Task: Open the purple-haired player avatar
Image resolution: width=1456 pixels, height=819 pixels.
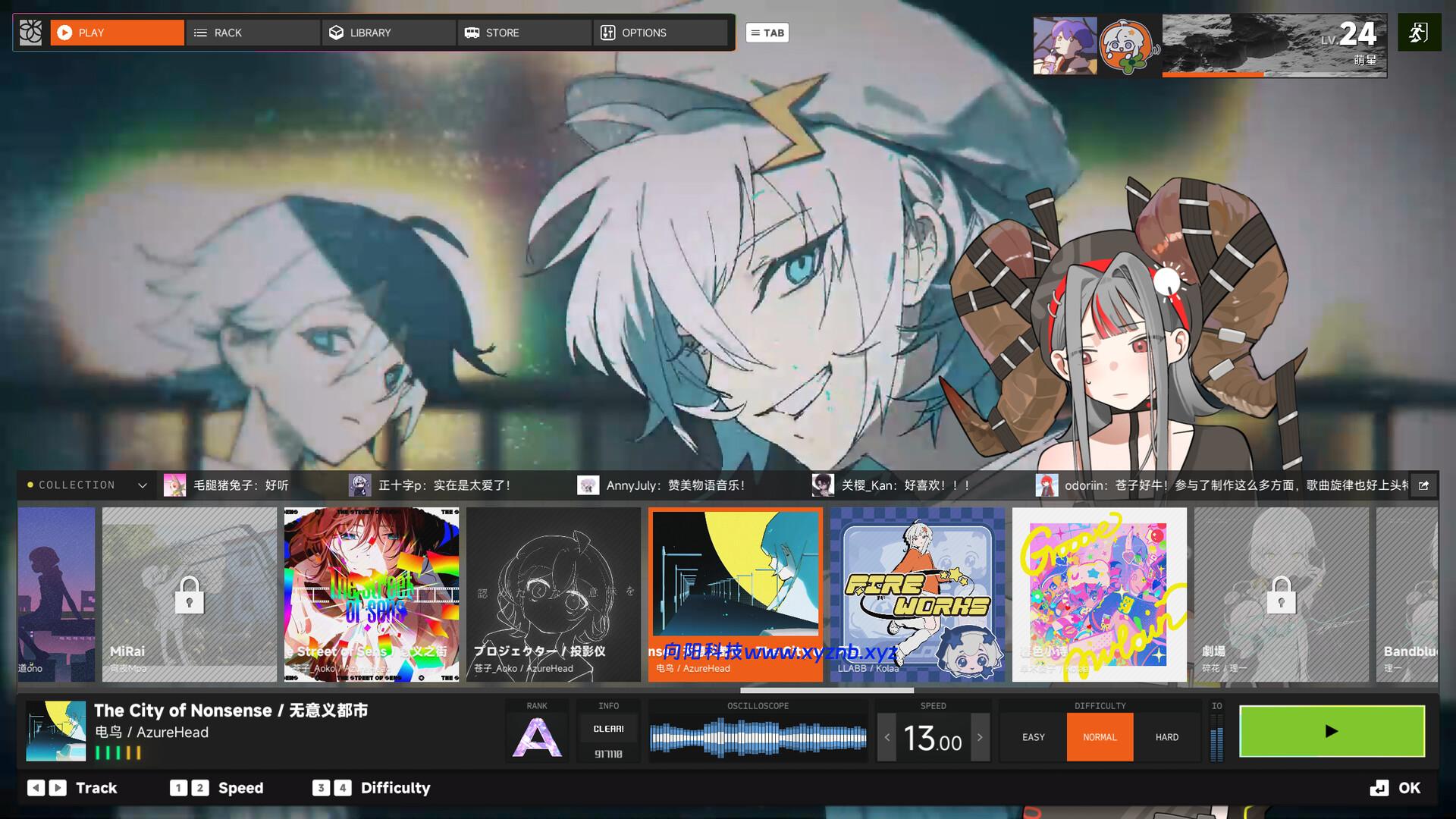Action: [x=1065, y=46]
